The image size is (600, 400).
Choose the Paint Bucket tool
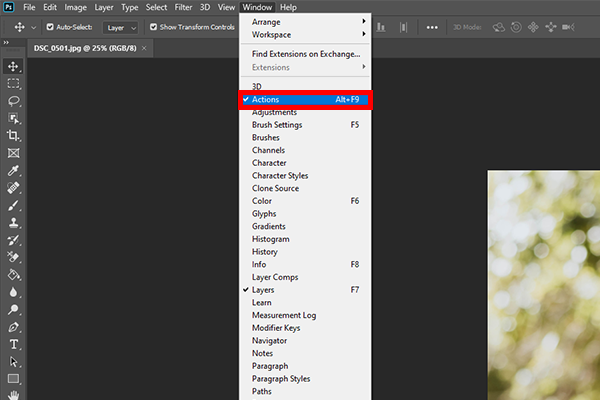(x=14, y=274)
